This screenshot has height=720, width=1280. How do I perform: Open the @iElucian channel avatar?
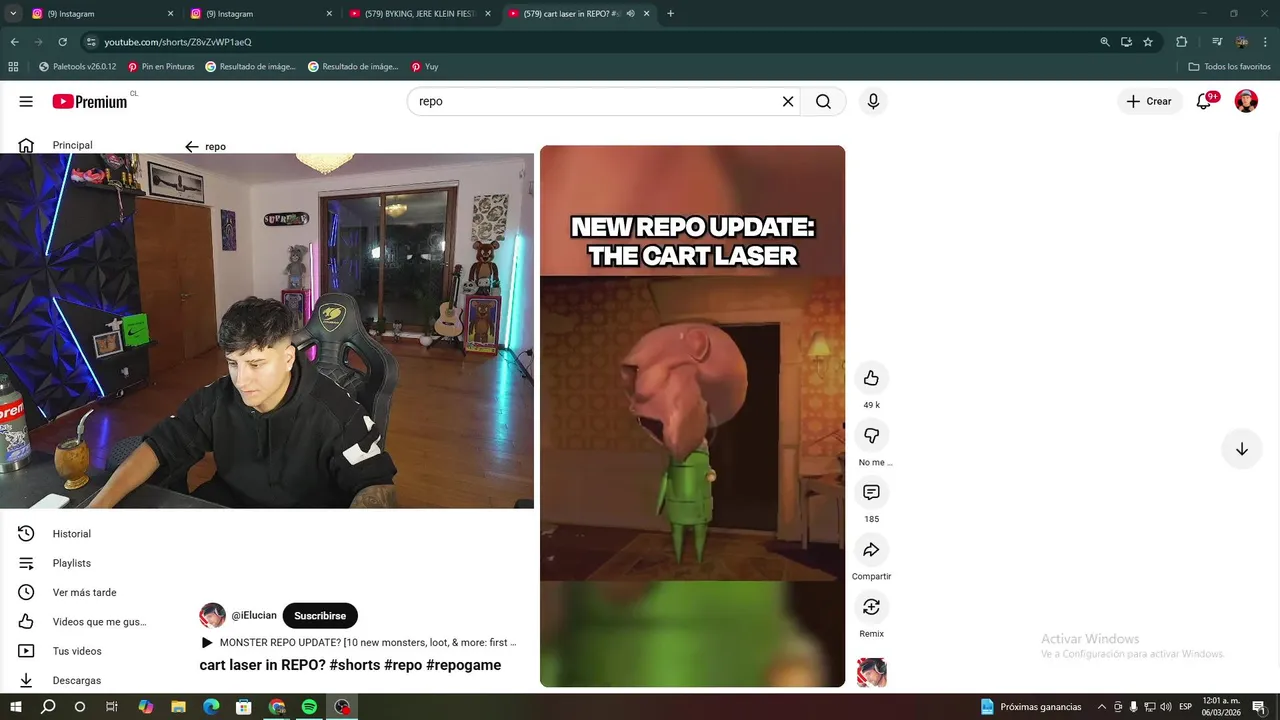coord(212,615)
